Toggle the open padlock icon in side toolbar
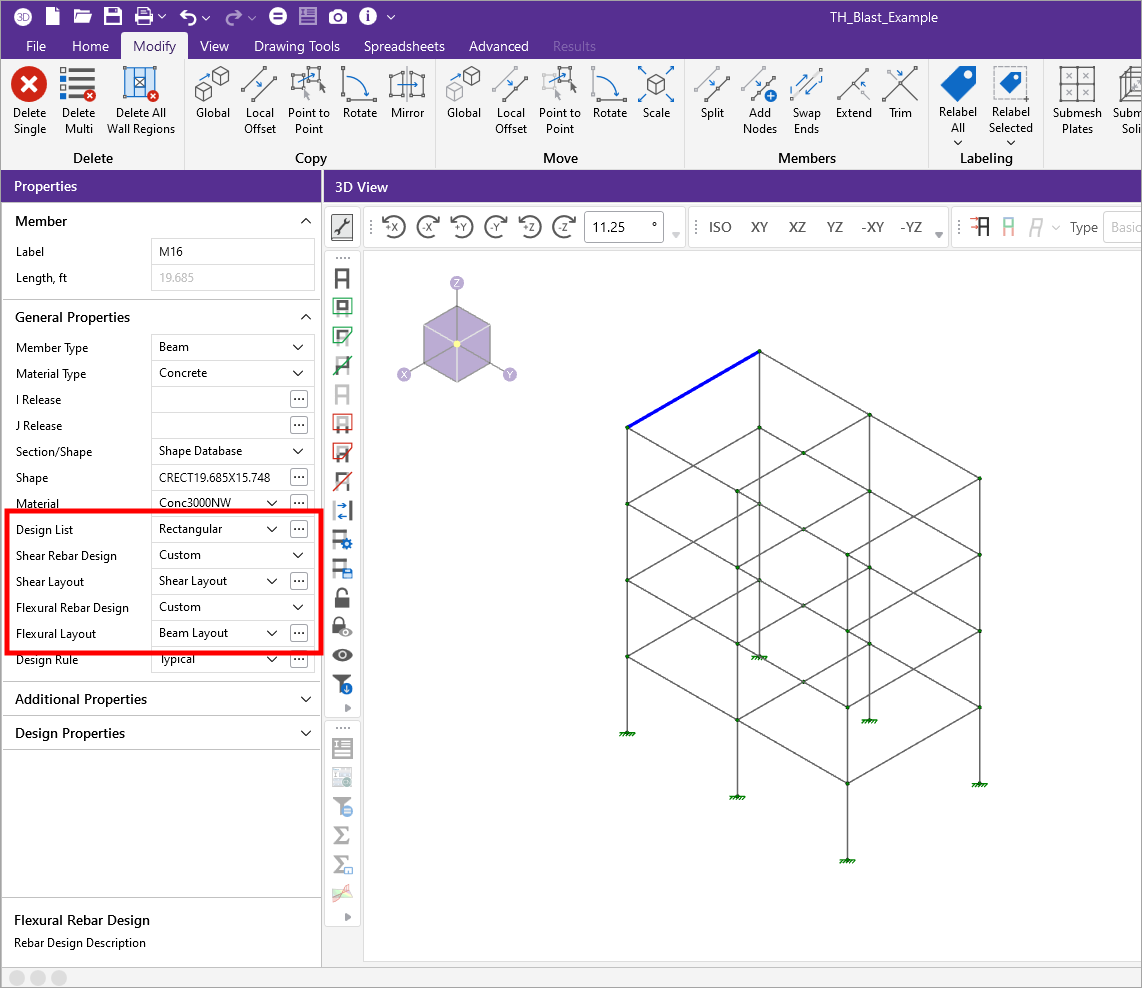 [342, 599]
